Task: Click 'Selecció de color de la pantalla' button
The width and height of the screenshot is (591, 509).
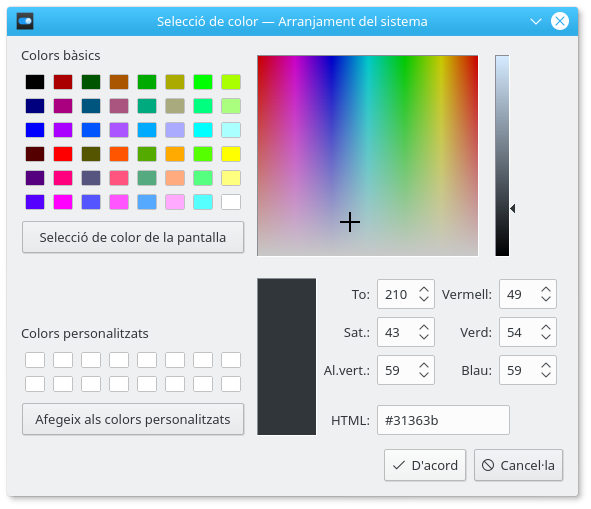Action: pyautogui.click(x=133, y=237)
